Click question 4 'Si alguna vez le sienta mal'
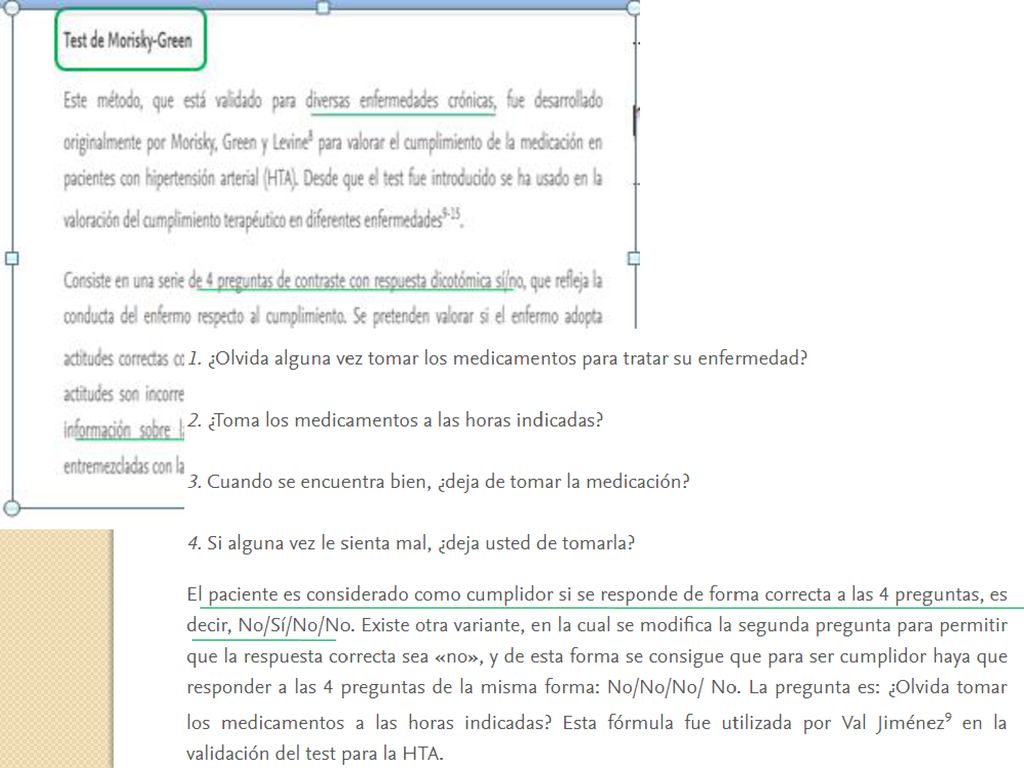The image size is (1024, 768). (x=411, y=543)
